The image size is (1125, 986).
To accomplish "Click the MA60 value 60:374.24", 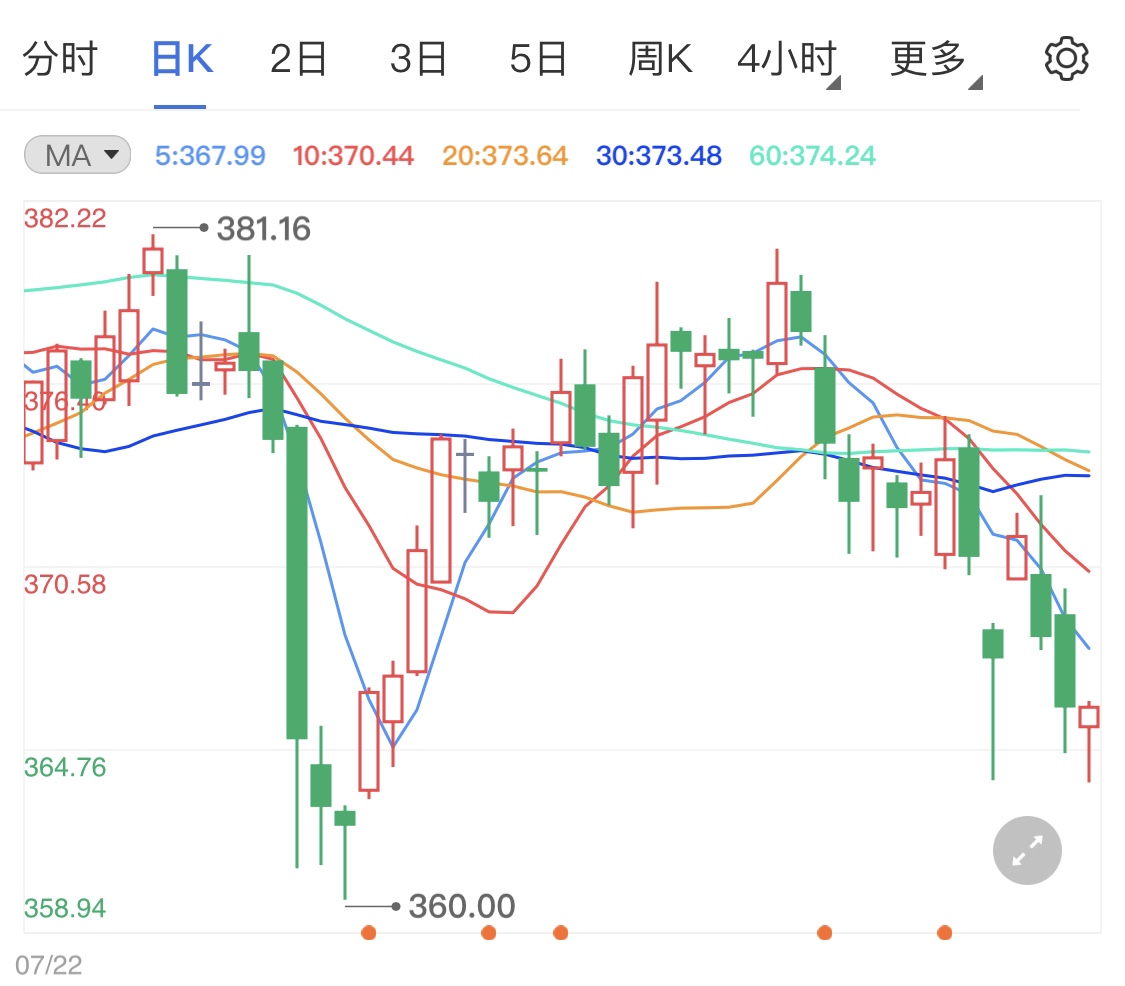I will (x=812, y=155).
